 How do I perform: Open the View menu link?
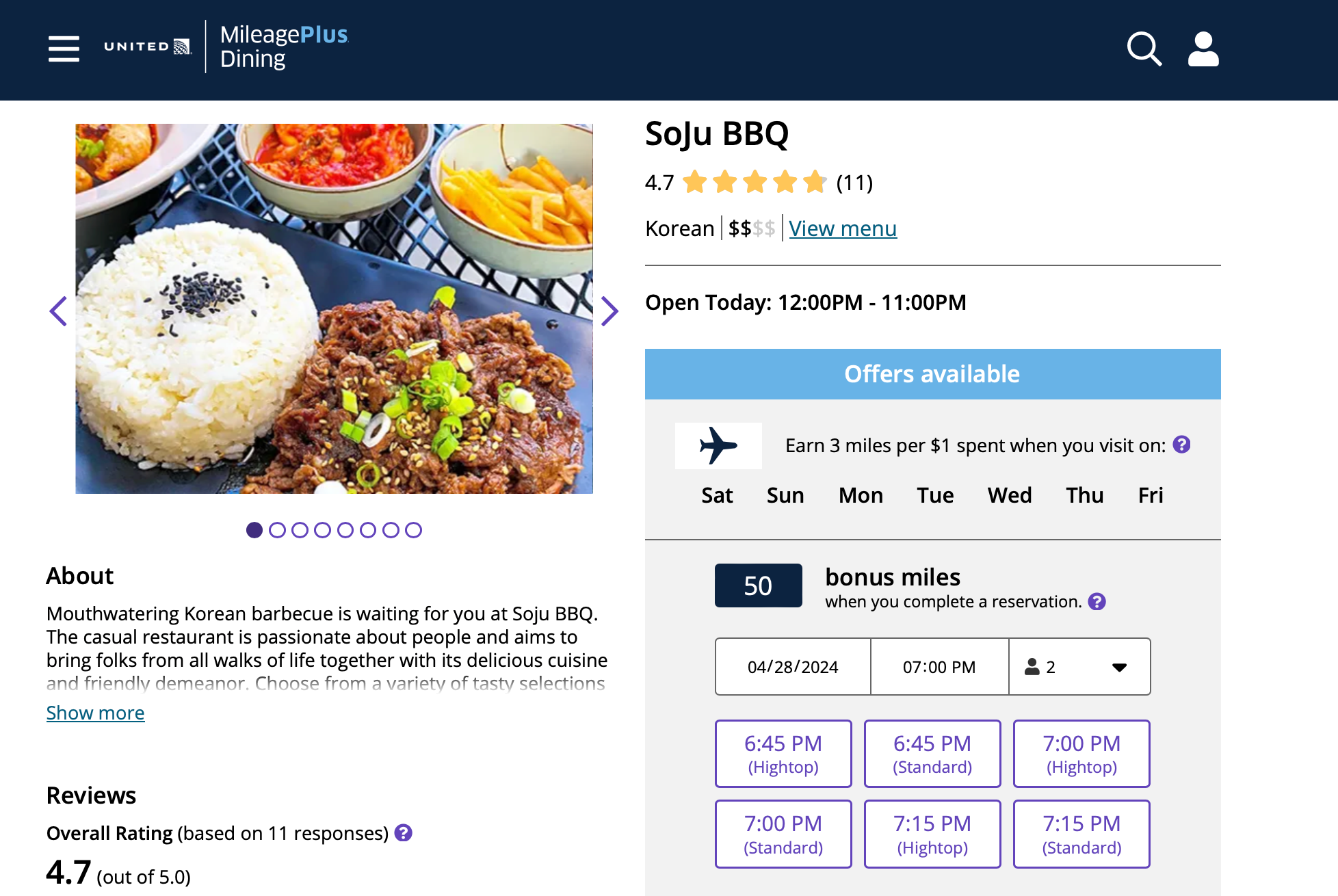pos(842,228)
